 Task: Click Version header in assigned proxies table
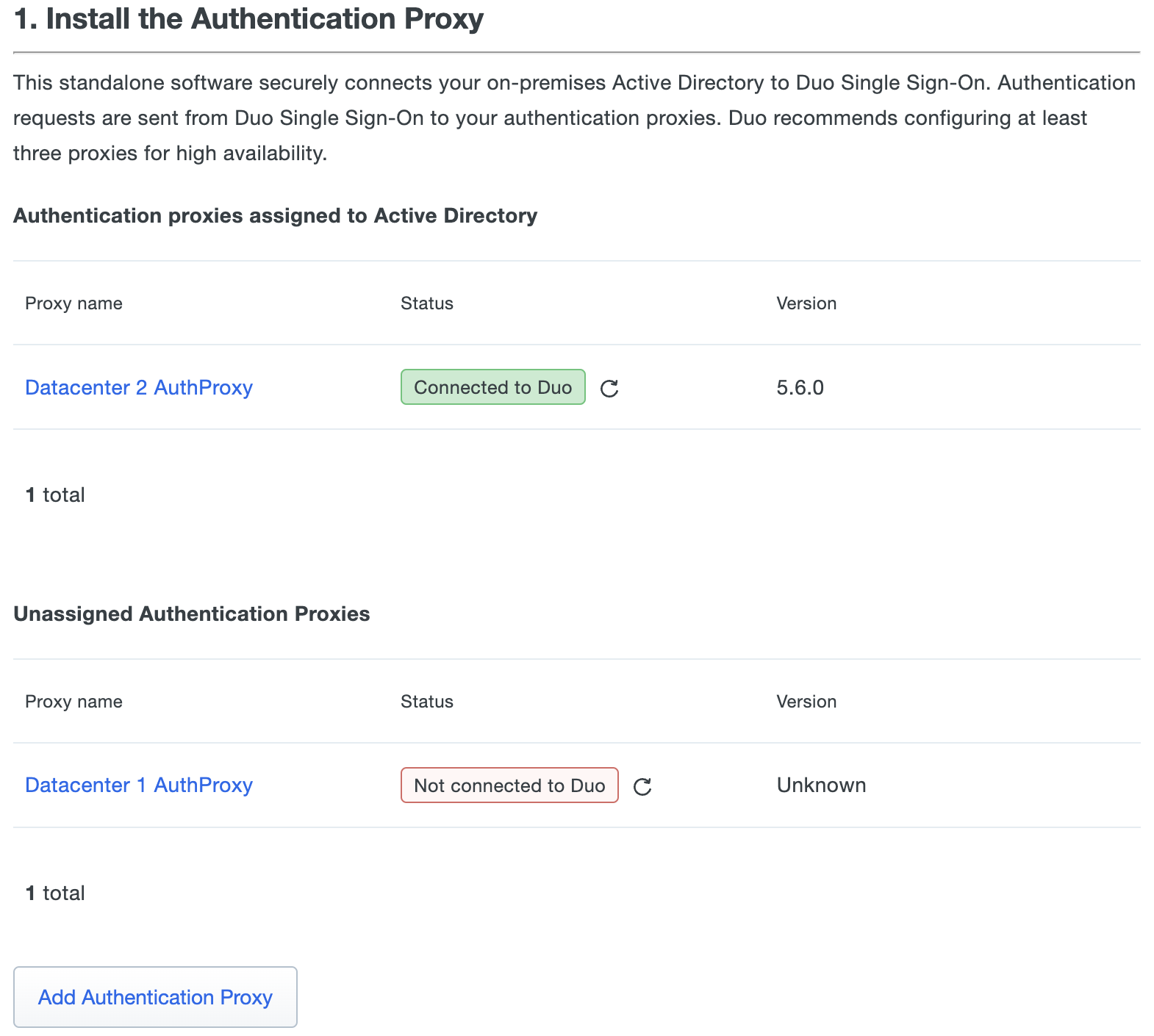click(806, 303)
